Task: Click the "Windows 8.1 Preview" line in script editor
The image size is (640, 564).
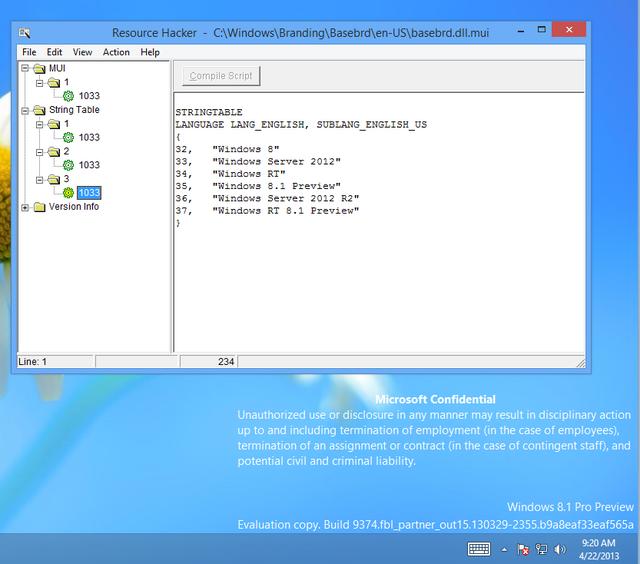Action: click(x=275, y=185)
